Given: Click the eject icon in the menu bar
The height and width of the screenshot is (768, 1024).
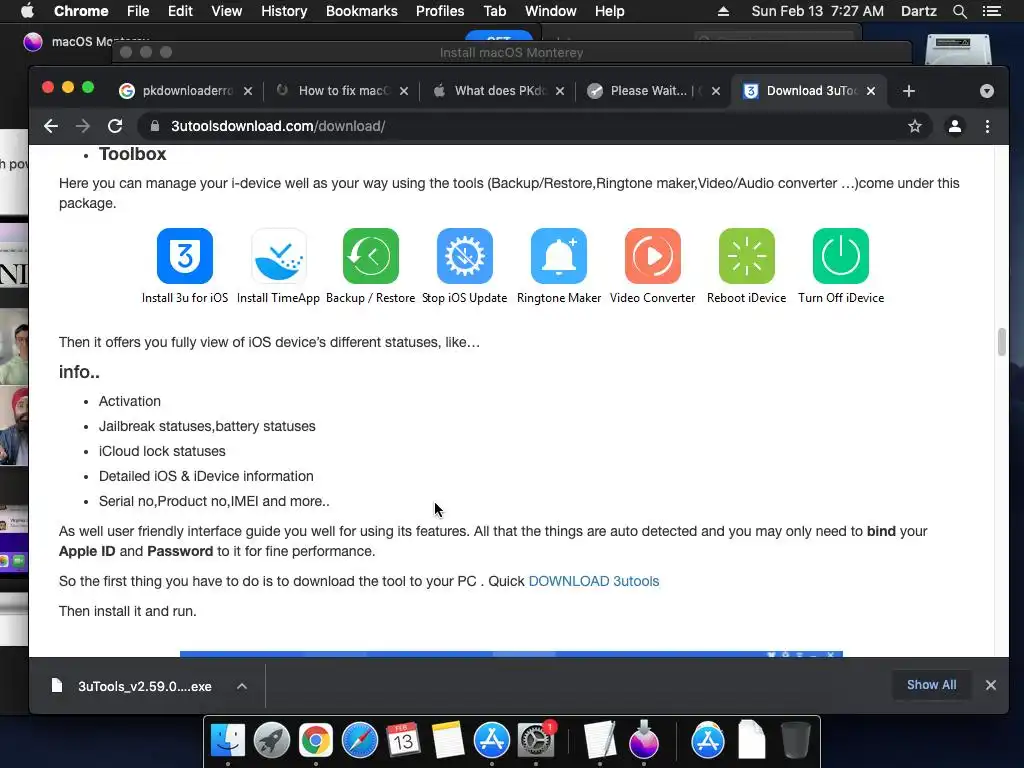Looking at the screenshot, I should tap(723, 11).
